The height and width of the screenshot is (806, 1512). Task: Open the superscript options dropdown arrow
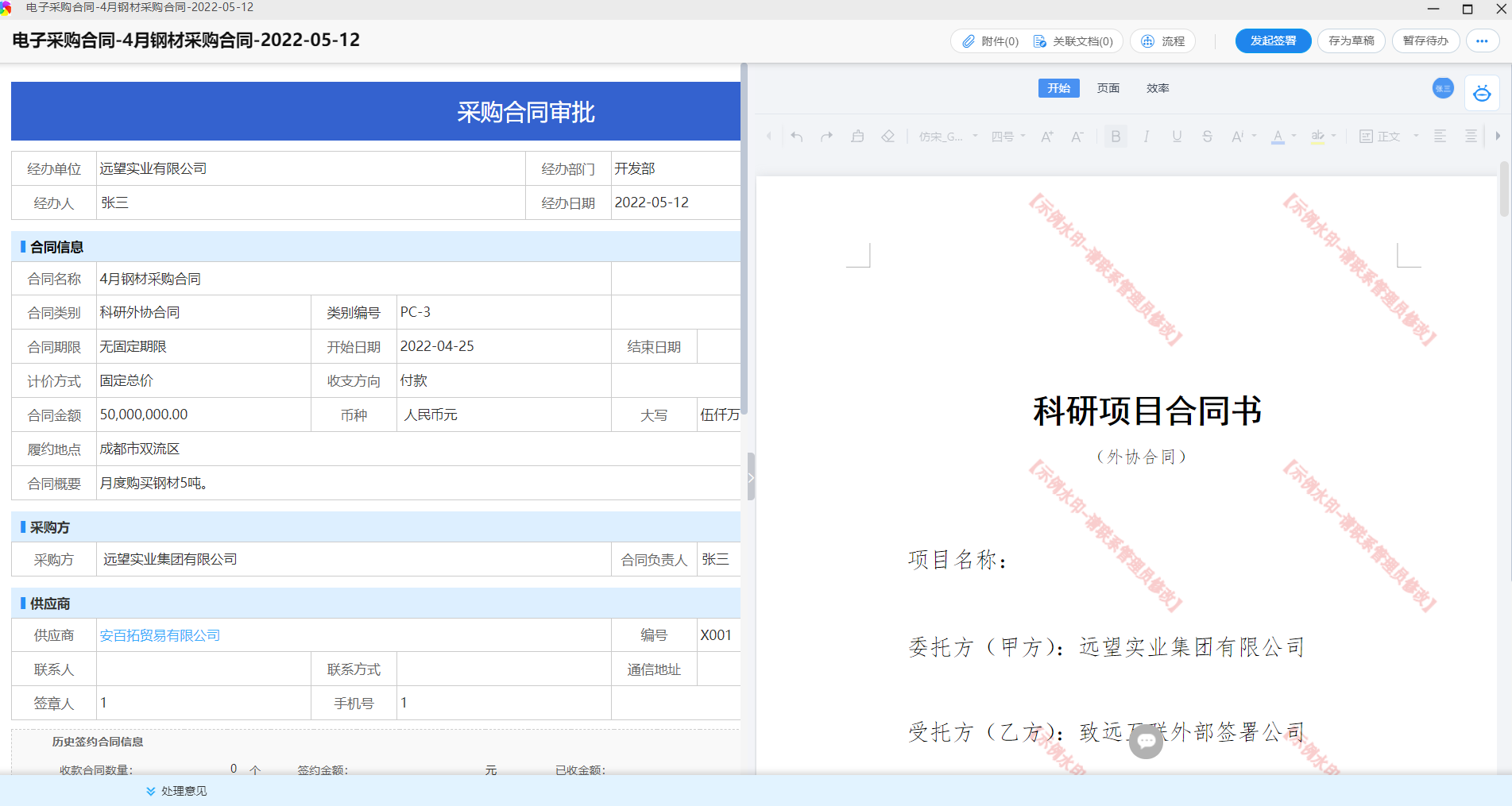tap(1254, 136)
